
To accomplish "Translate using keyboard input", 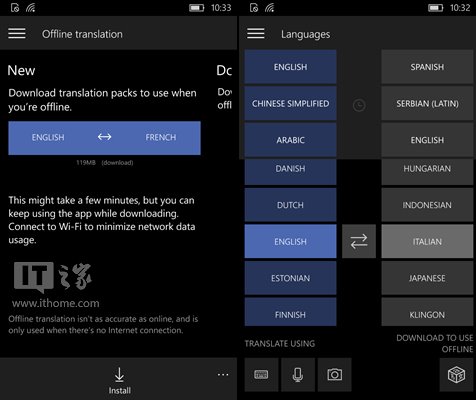I will (261, 374).
